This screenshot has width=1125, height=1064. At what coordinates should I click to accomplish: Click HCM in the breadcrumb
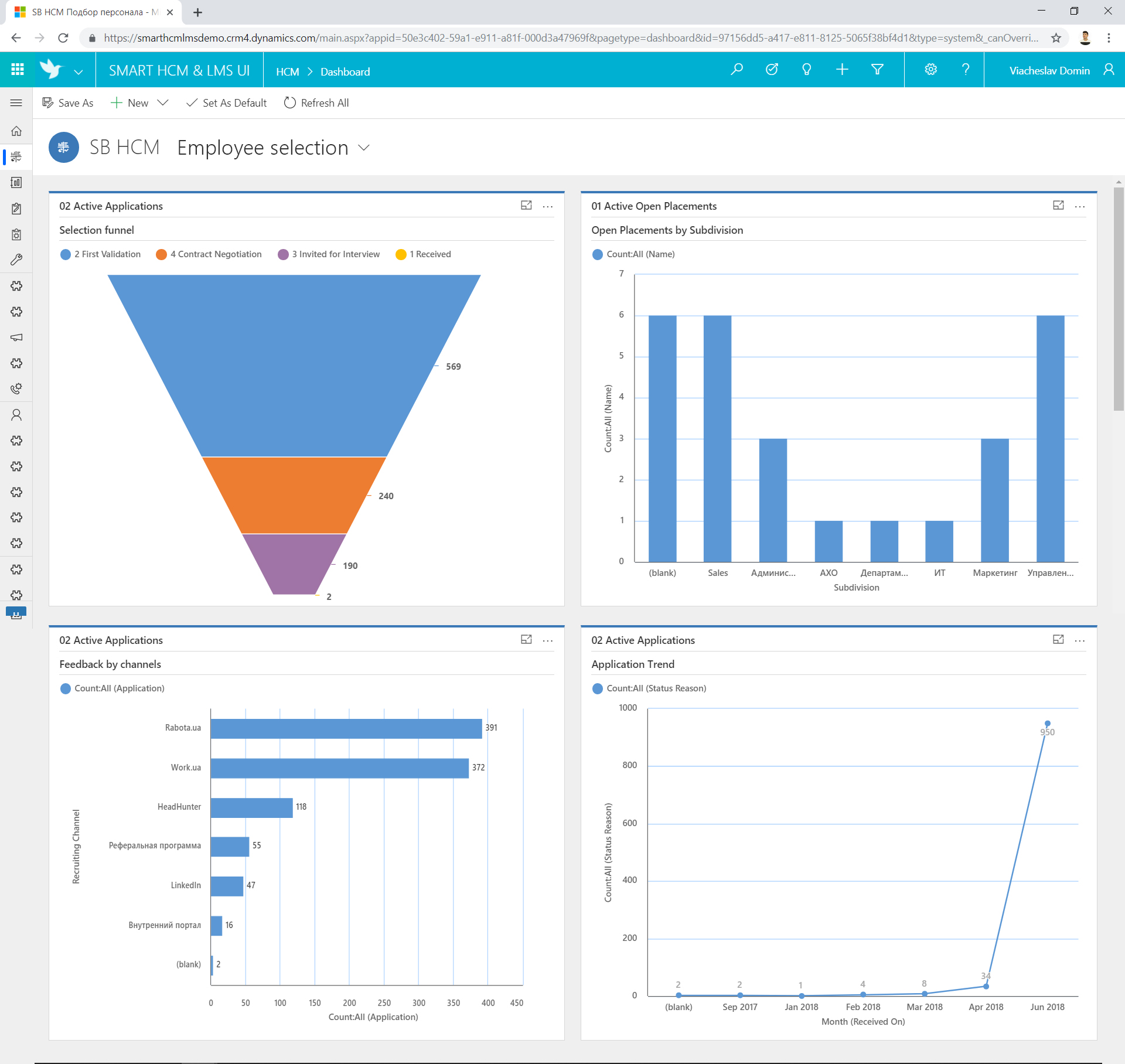click(x=287, y=71)
